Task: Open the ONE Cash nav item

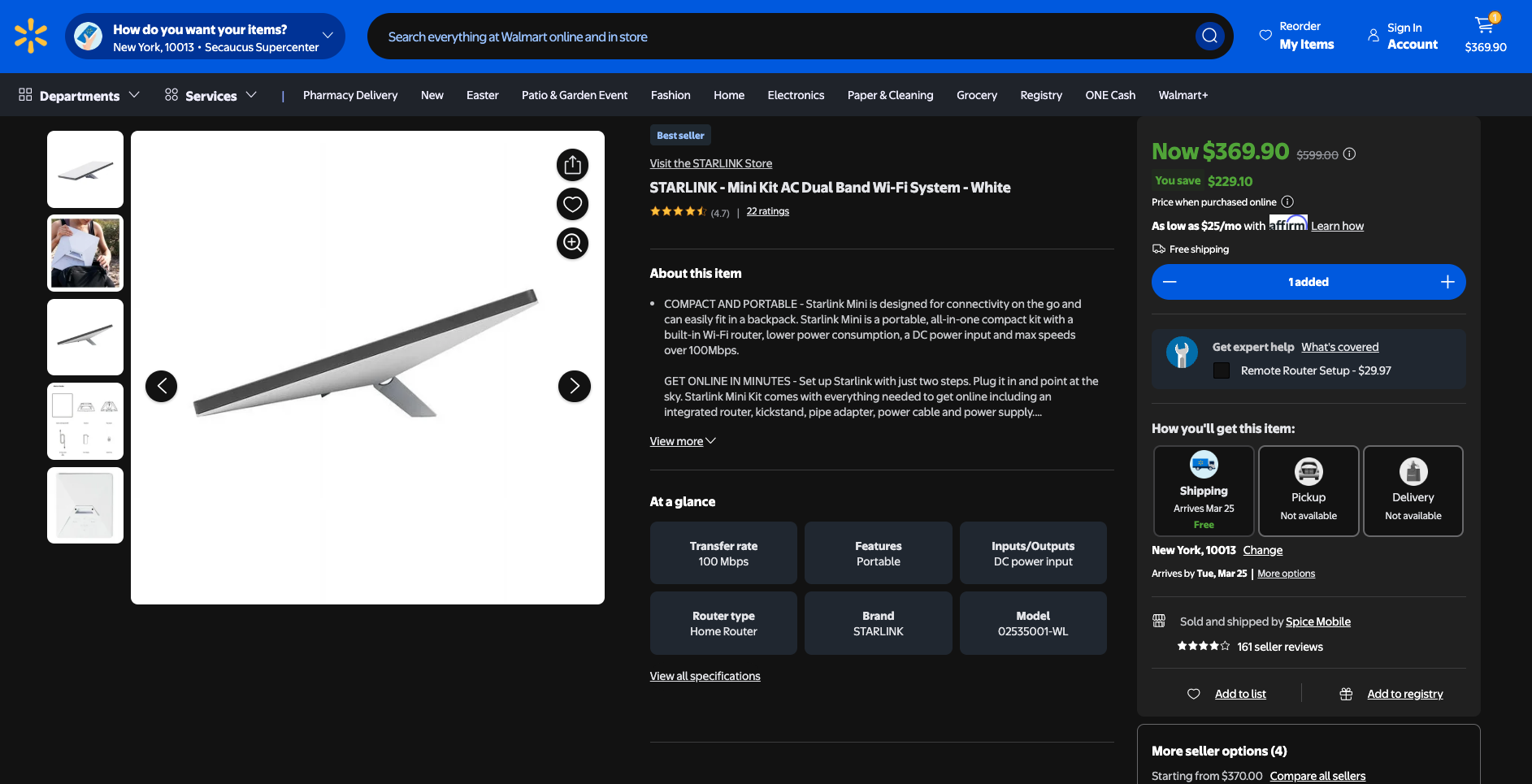Action: click(1109, 95)
